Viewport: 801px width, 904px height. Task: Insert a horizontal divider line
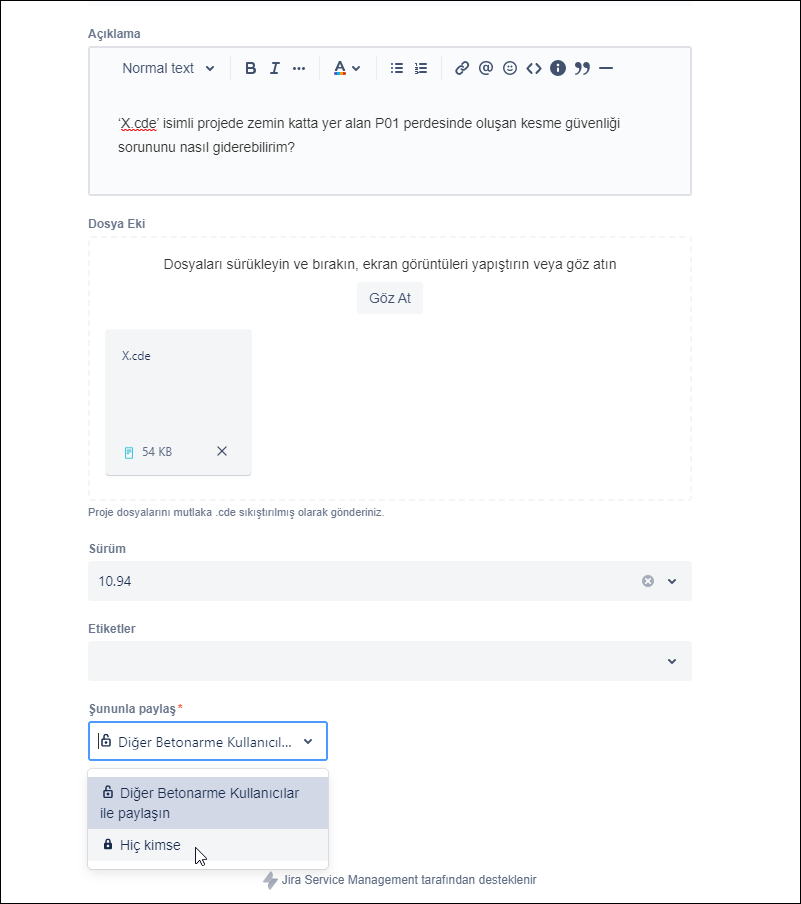pos(606,68)
